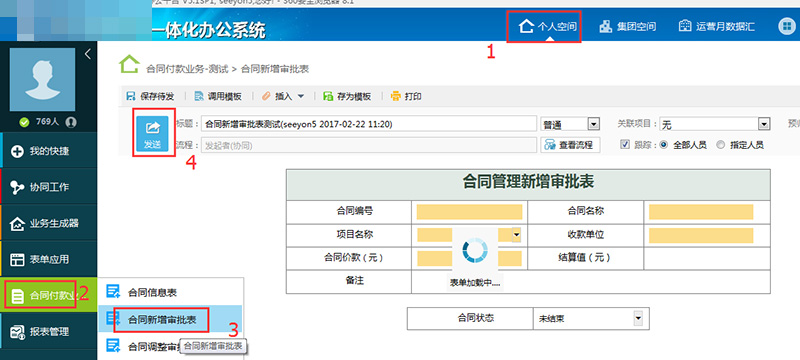This screenshot has height=360, width=800.
Task: Open the 插入 insert dropdown
Action: pyautogui.click(x=283, y=96)
